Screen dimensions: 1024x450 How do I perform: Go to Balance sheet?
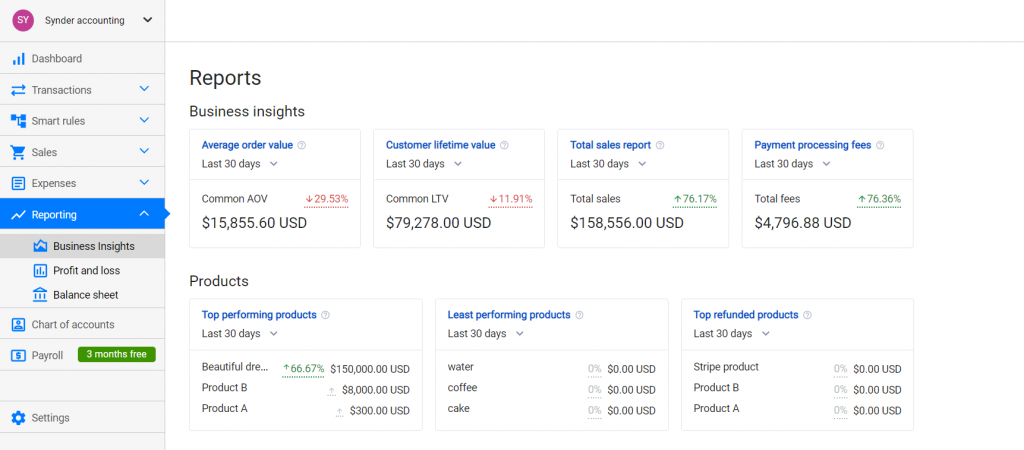[x=85, y=295]
